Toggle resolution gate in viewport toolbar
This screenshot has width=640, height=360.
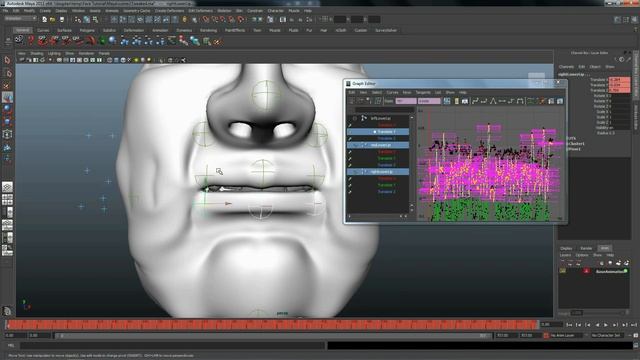tap(72, 60)
